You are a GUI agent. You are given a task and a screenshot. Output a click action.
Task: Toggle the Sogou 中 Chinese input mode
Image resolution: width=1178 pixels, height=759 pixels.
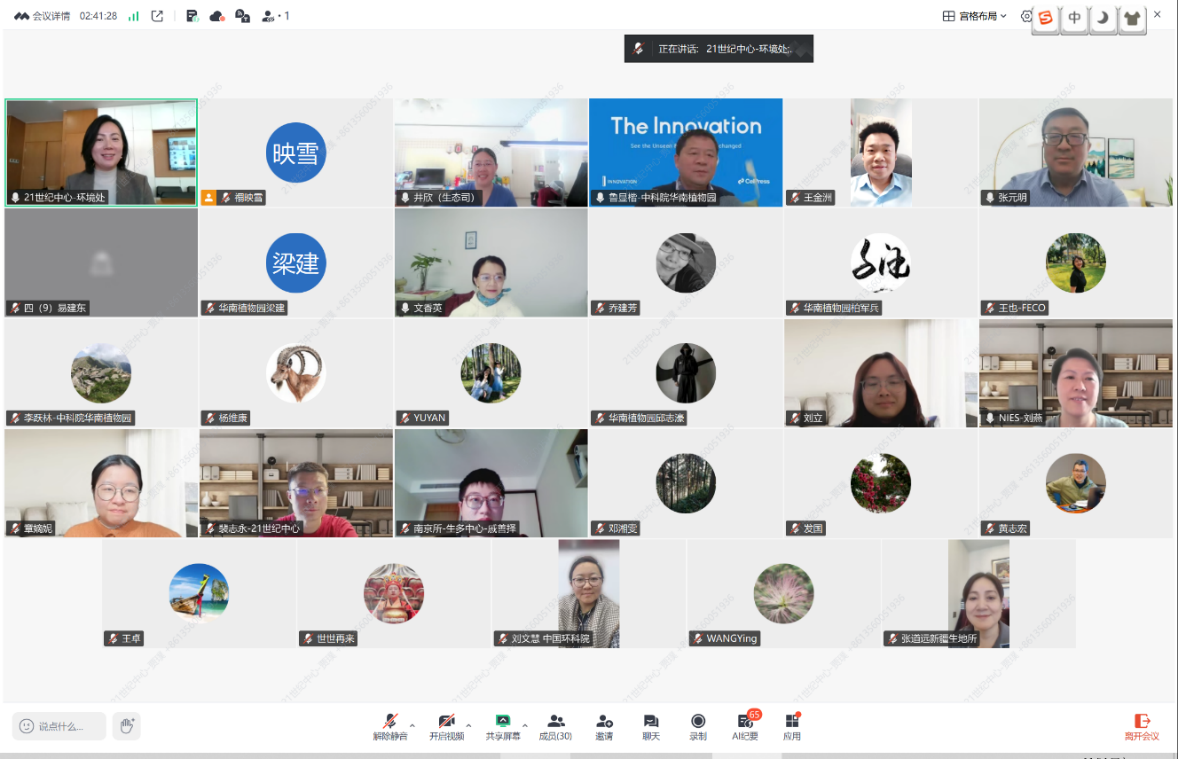tap(1074, 18)
